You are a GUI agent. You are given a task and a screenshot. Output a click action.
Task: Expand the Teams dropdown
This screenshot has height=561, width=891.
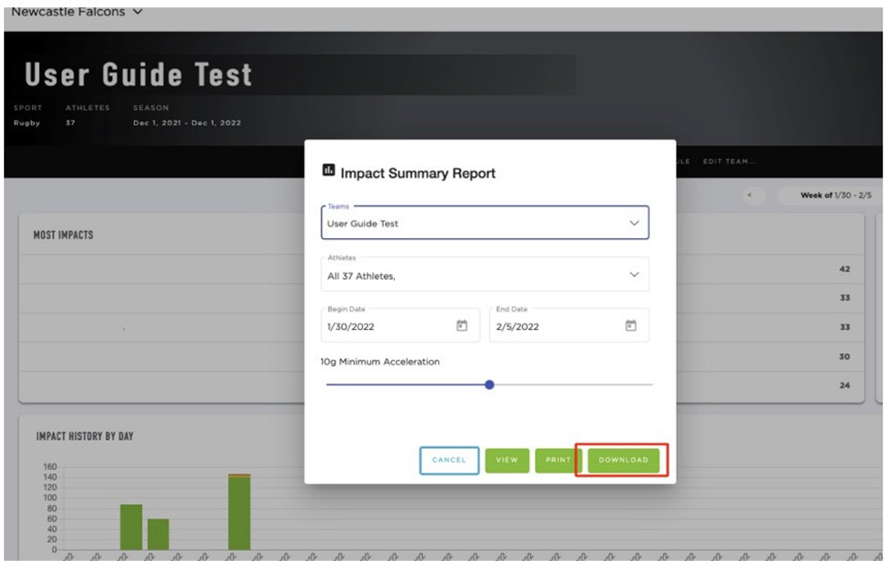coord(633,223)
